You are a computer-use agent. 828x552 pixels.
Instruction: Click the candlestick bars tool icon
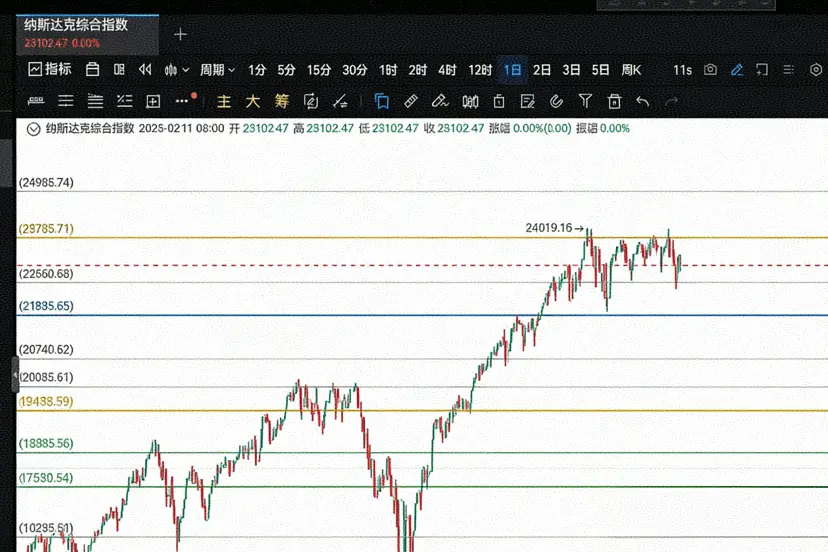click(x=470, y=101)
